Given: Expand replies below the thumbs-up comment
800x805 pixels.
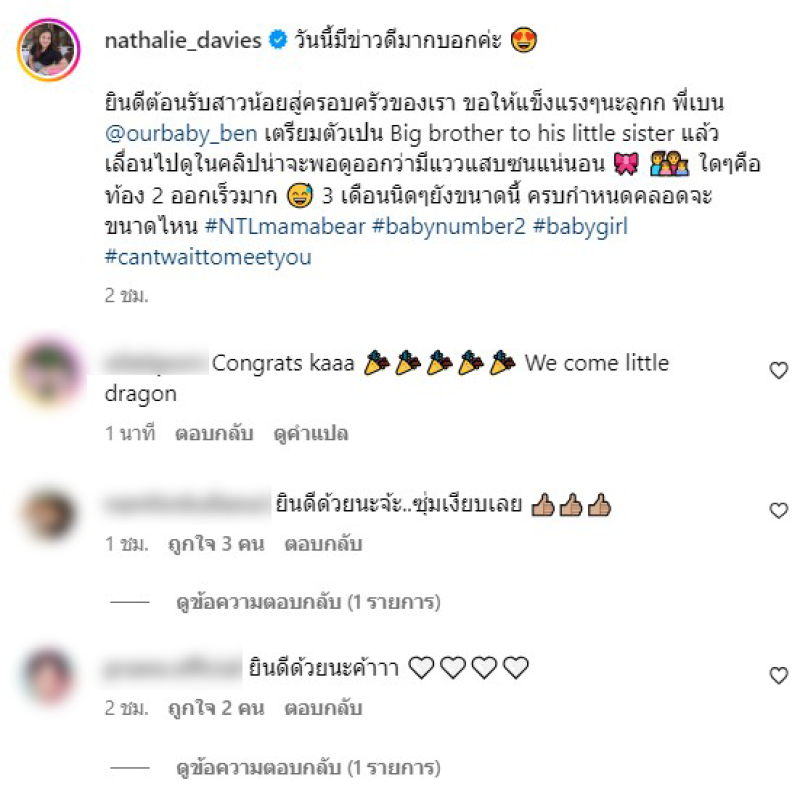Looking at the screenshot, I should pyautogui.click(x=308, y=602).
